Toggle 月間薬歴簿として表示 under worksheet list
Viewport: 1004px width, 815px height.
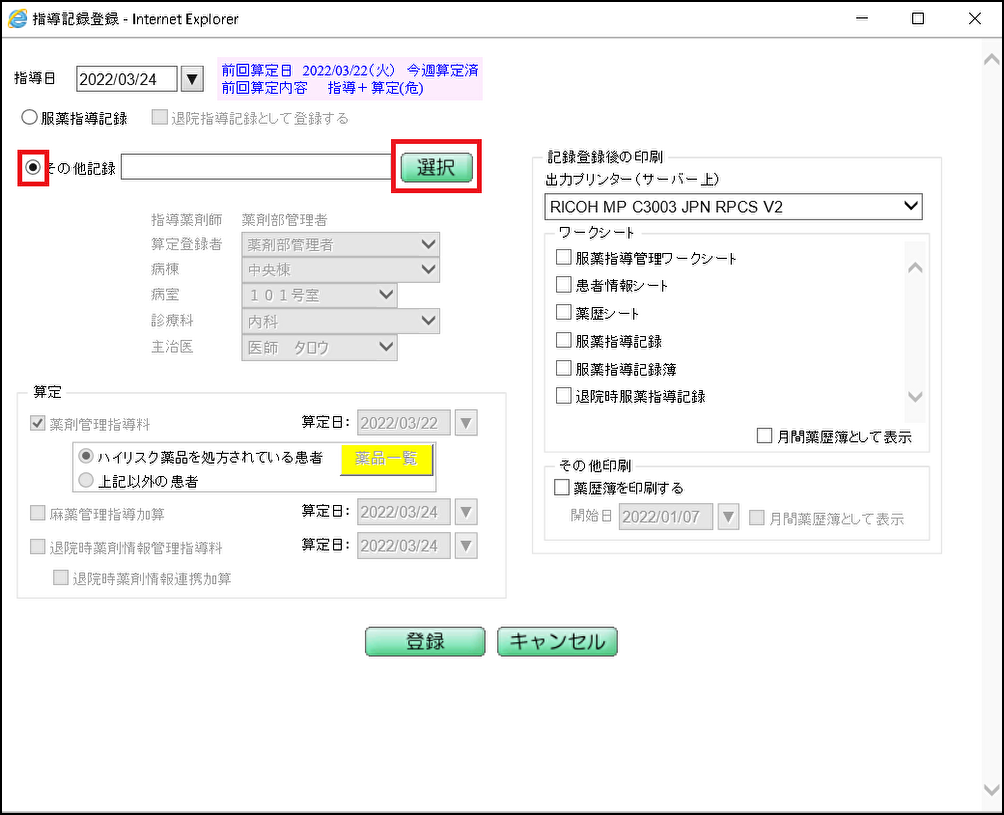point(765,437)
